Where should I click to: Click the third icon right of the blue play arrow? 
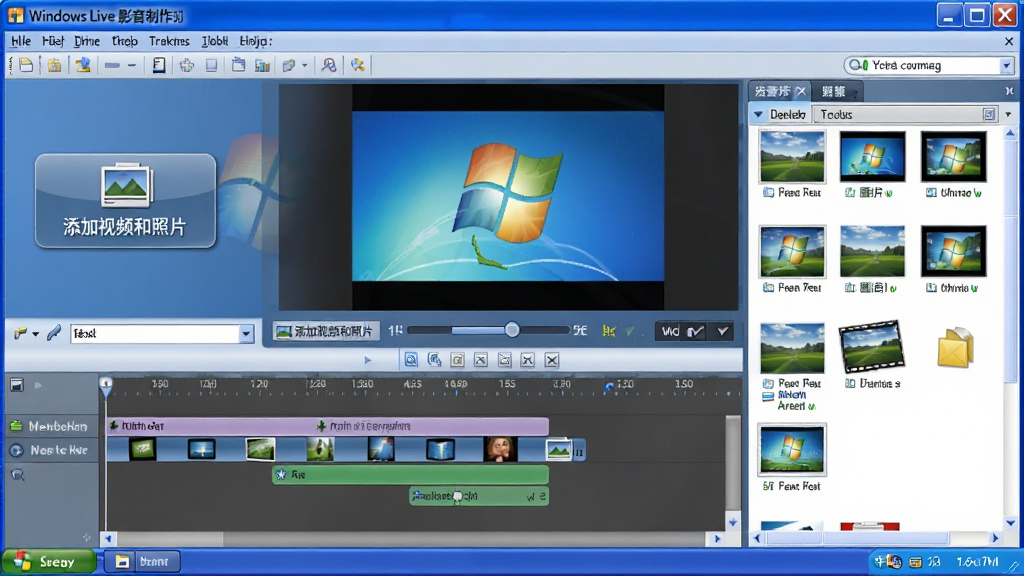click(458, 360)
